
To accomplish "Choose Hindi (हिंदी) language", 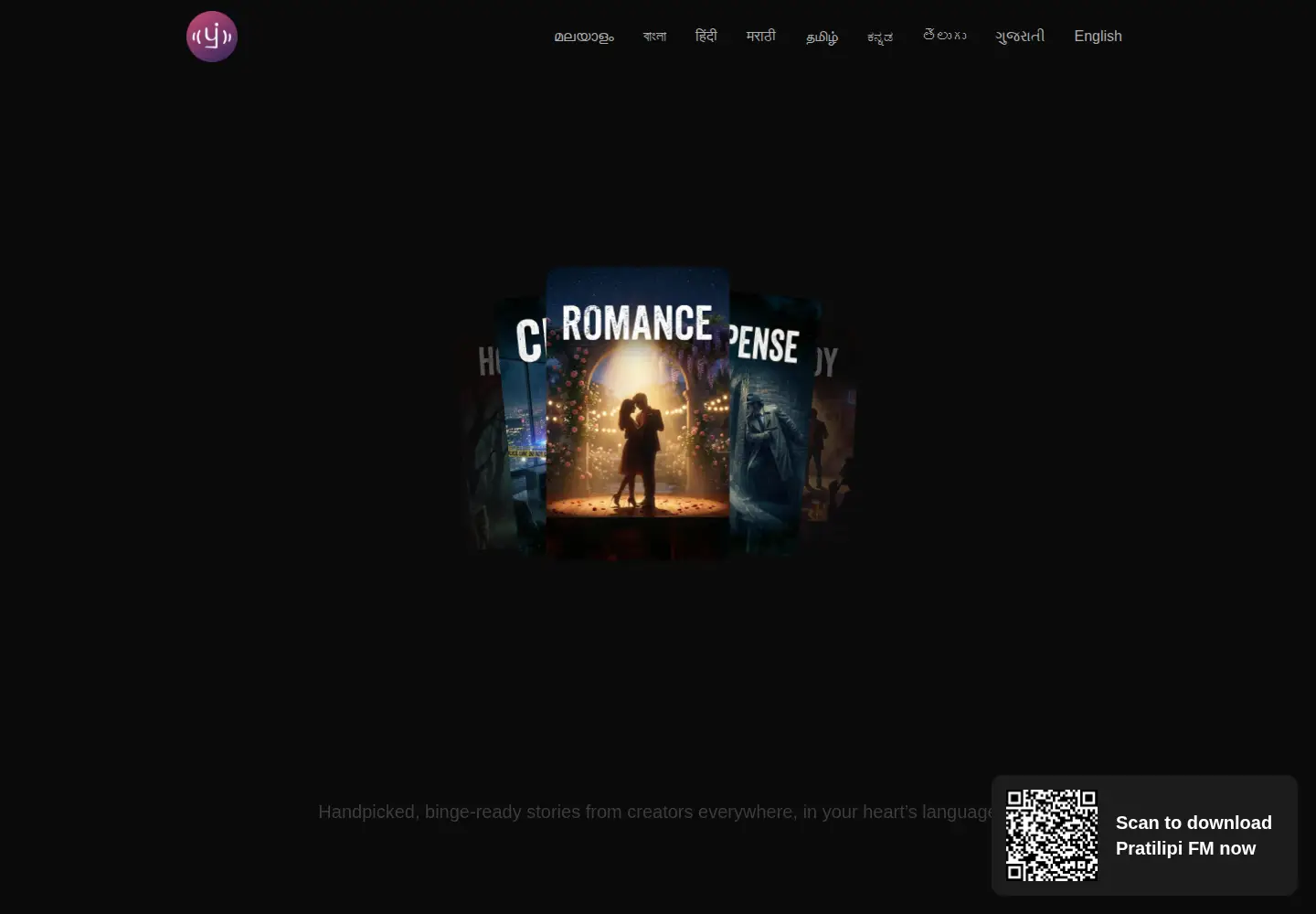I will coord(706,36).
